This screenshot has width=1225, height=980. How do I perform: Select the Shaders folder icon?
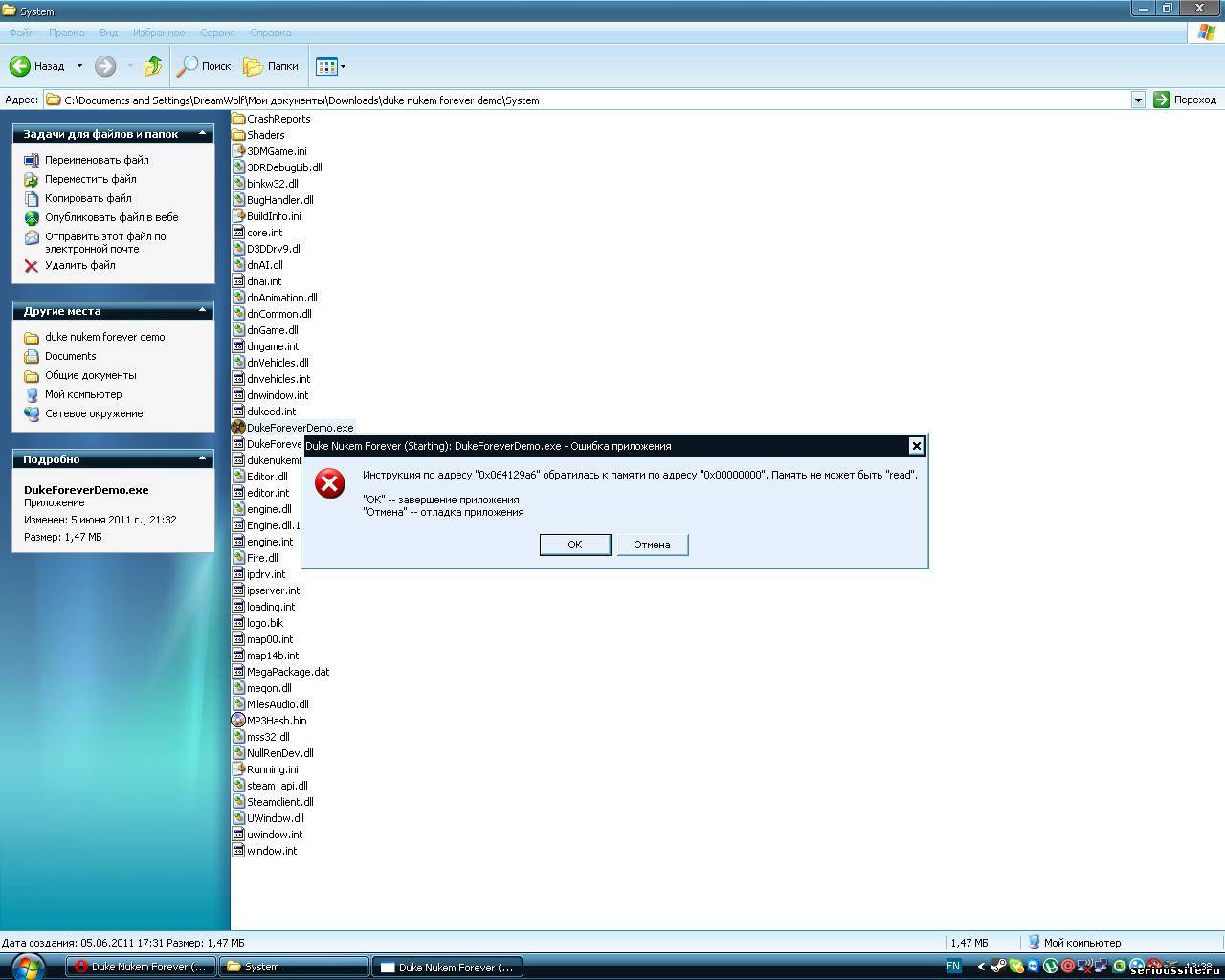click(238, 135)
